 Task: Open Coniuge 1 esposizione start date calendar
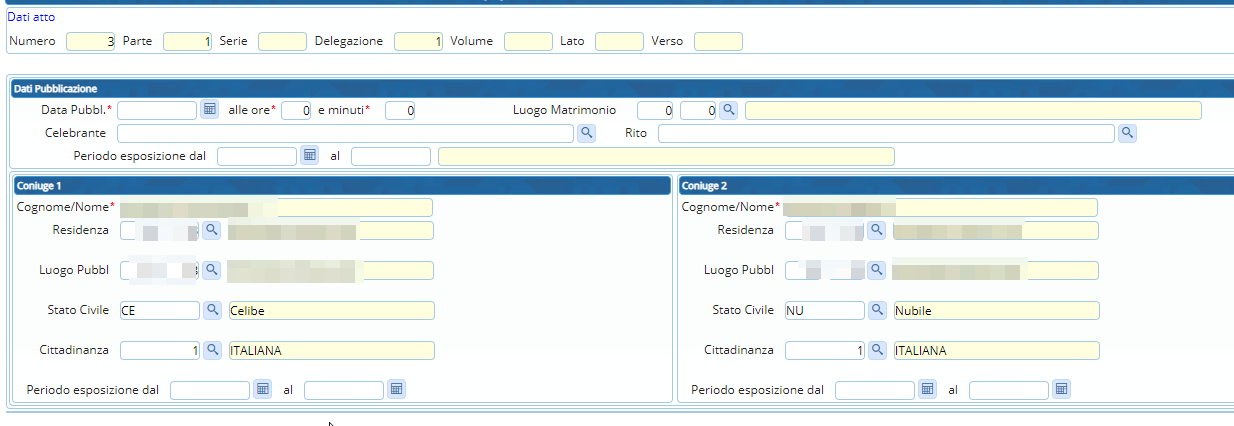click(x=263, y=389)
